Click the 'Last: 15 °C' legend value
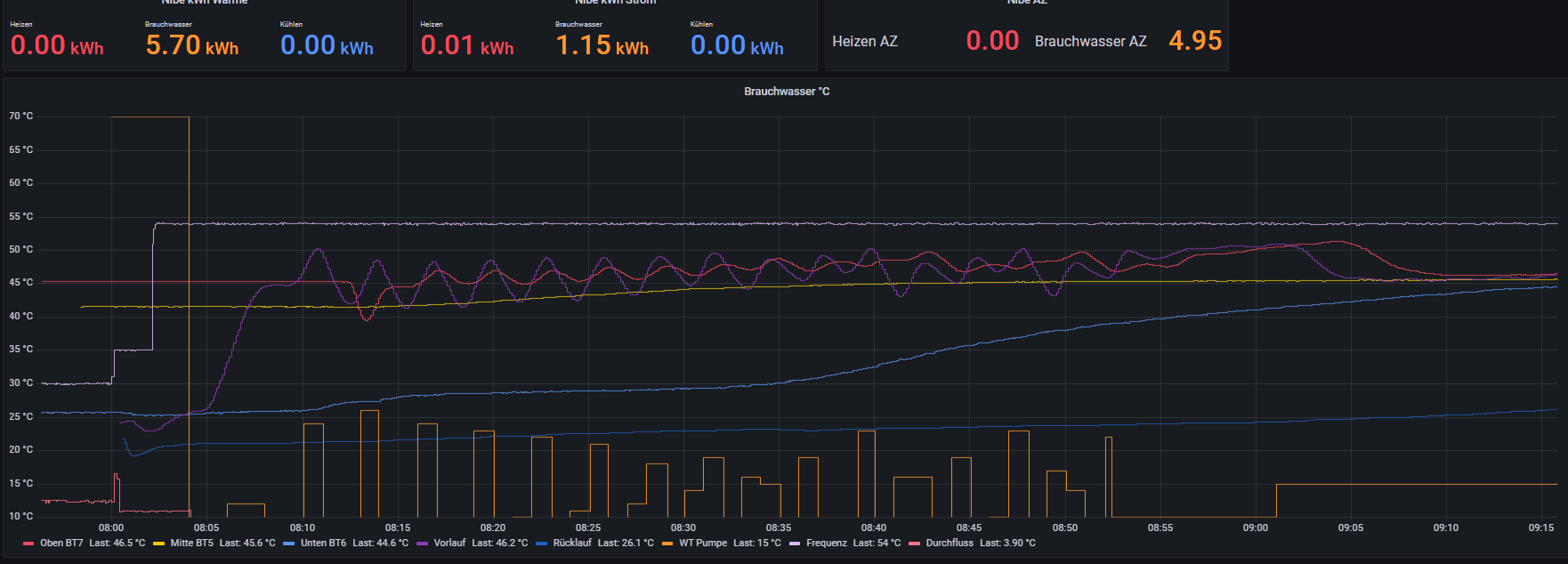The image size is (1568, 564). pos(757,543)
